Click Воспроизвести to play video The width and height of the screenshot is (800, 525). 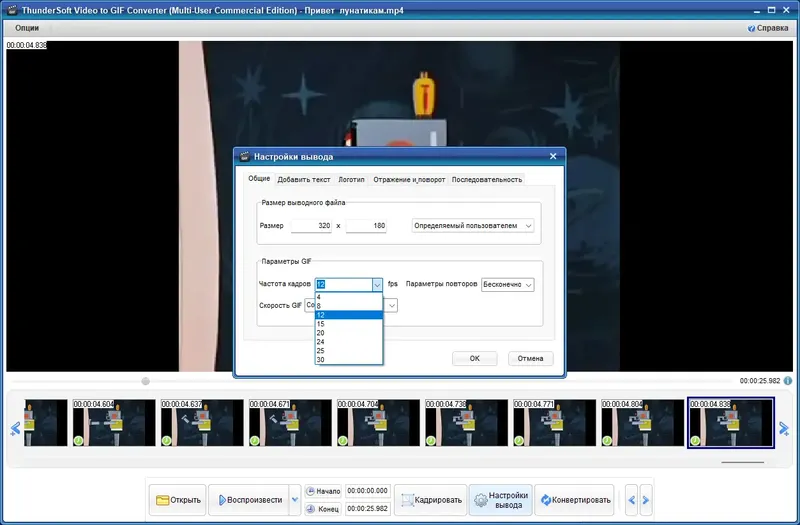249,500
